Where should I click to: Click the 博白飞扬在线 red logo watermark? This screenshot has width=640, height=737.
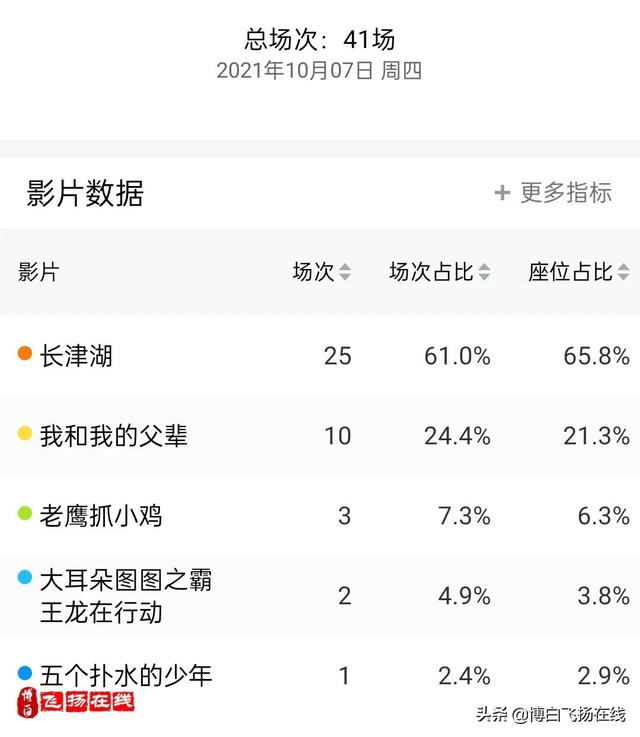click(76, 703)
